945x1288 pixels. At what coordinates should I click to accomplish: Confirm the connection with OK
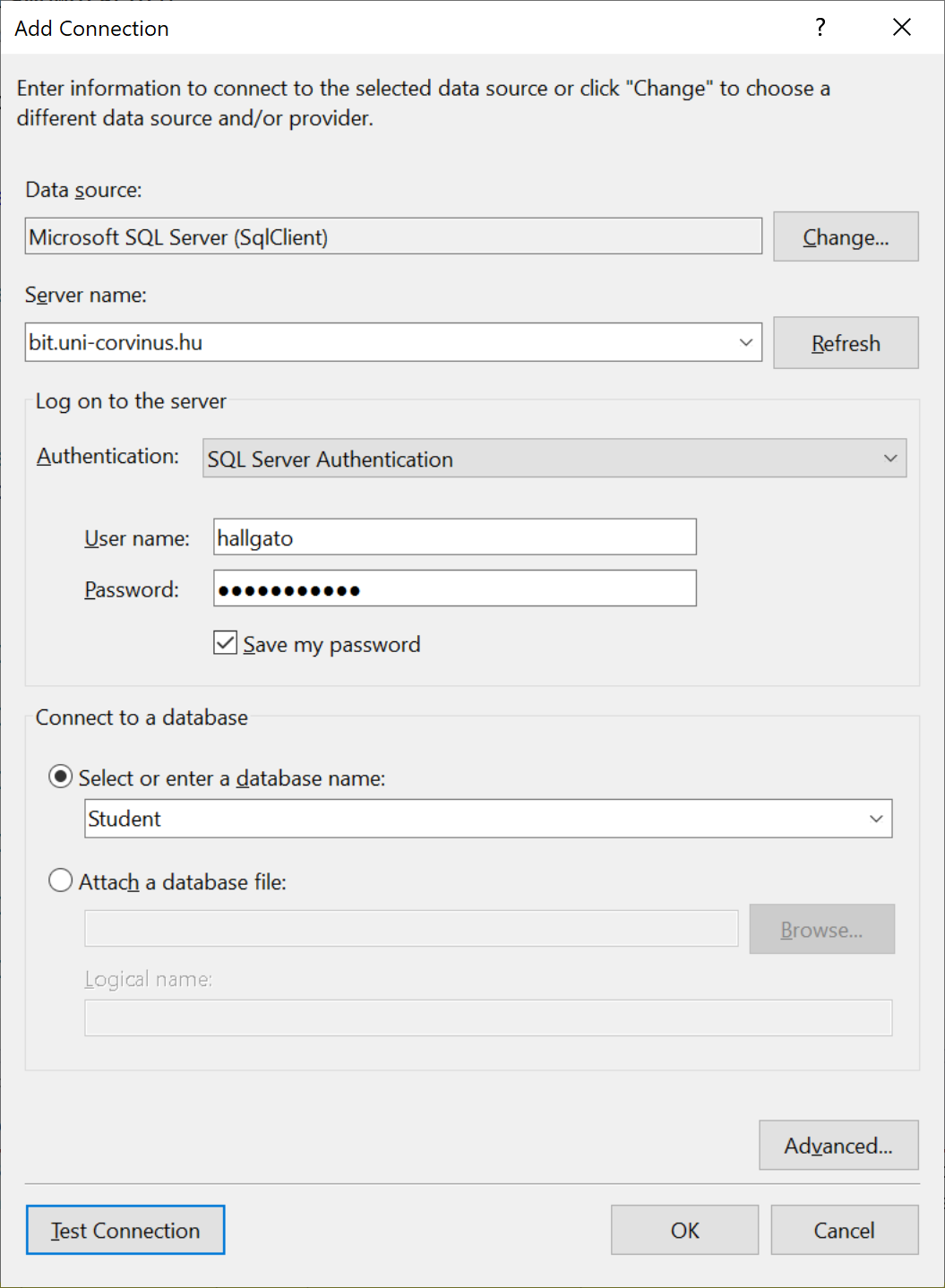pyautogui.click(x=684, y=1231)
